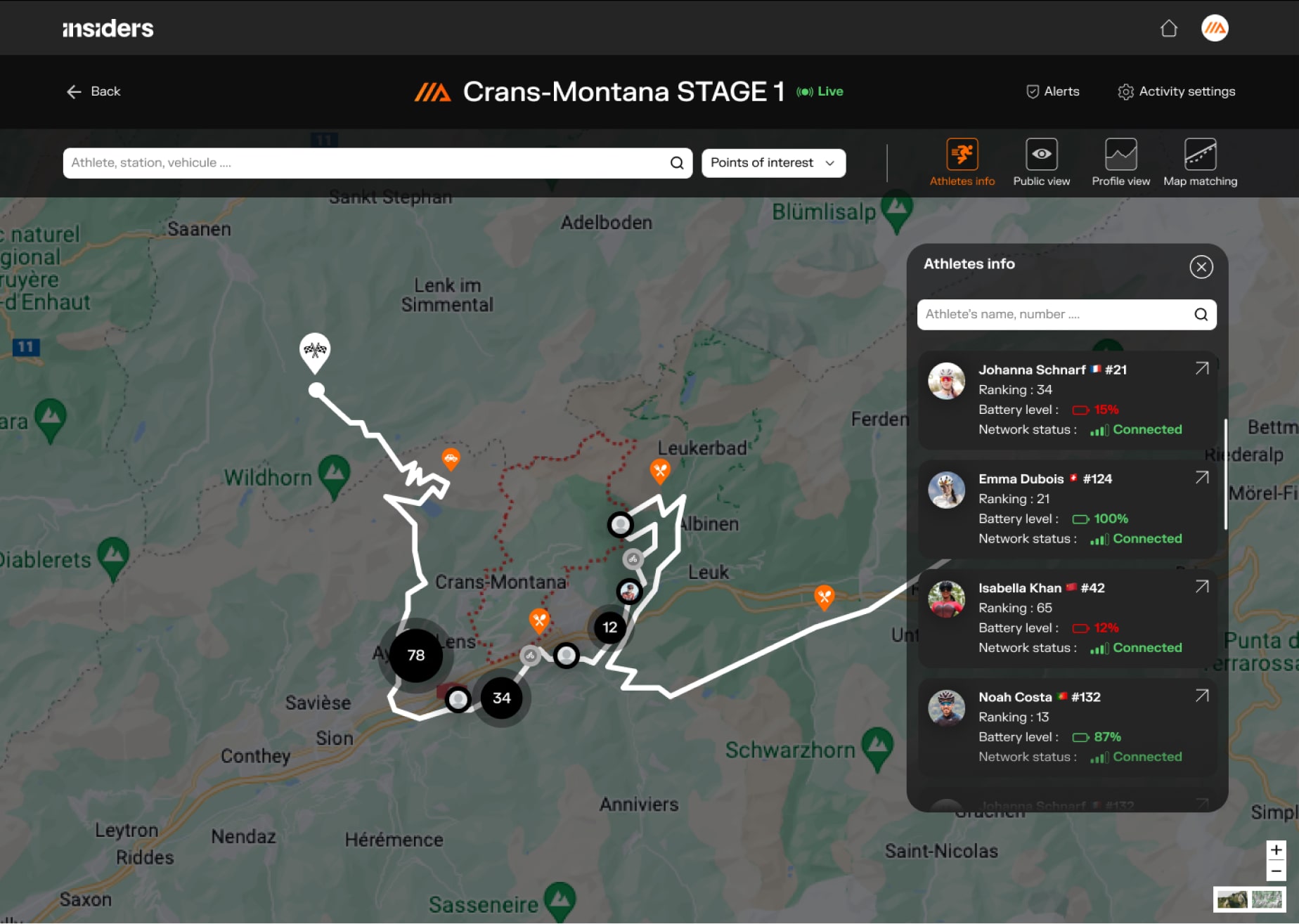The width and height of the screenshot is (1299, 924).
Task: Expand the Points of interest dropdown
Action: (773, 163)
